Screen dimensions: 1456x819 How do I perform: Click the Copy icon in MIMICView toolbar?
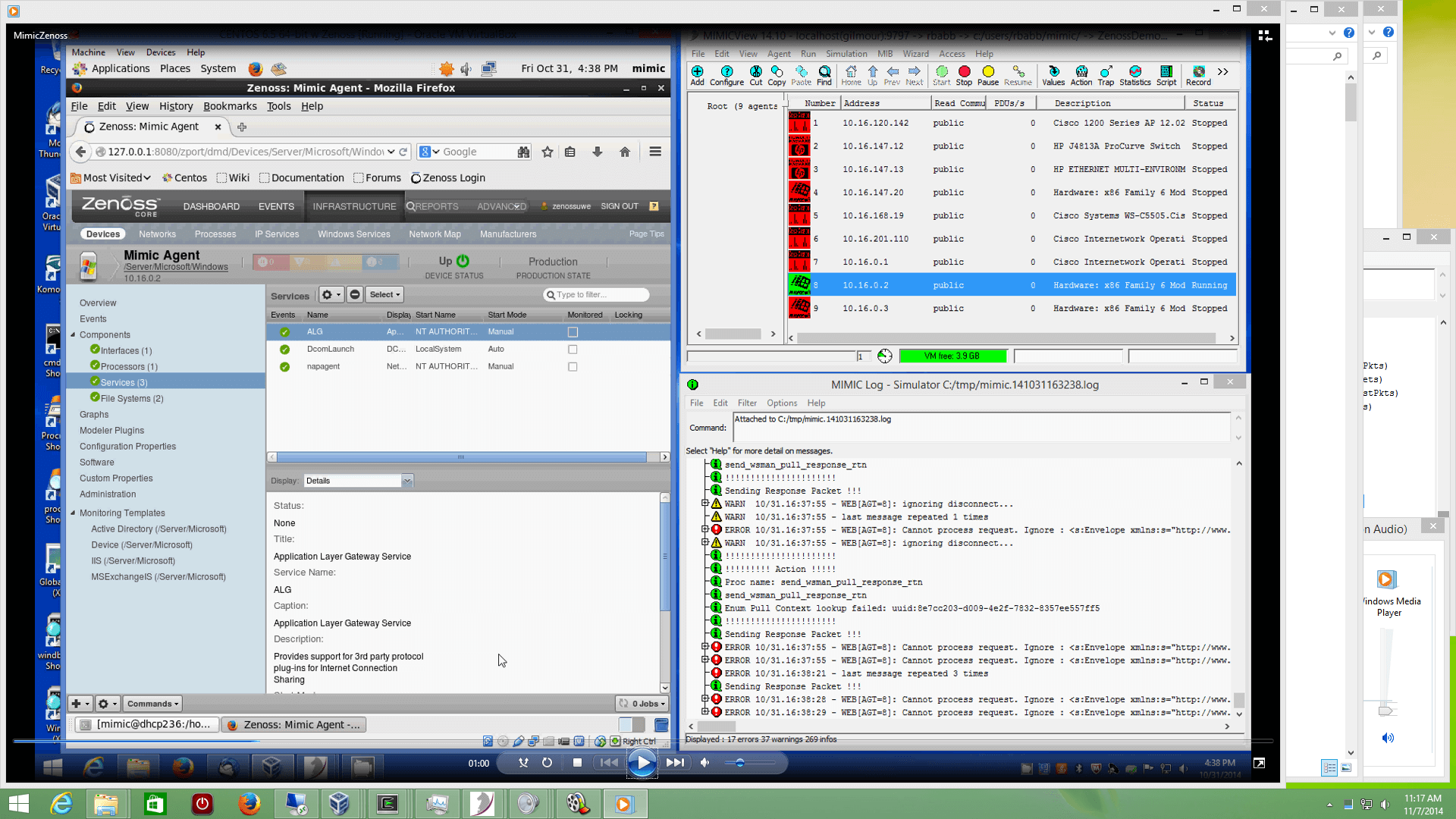pyautogui.click(x=777, y=75)
